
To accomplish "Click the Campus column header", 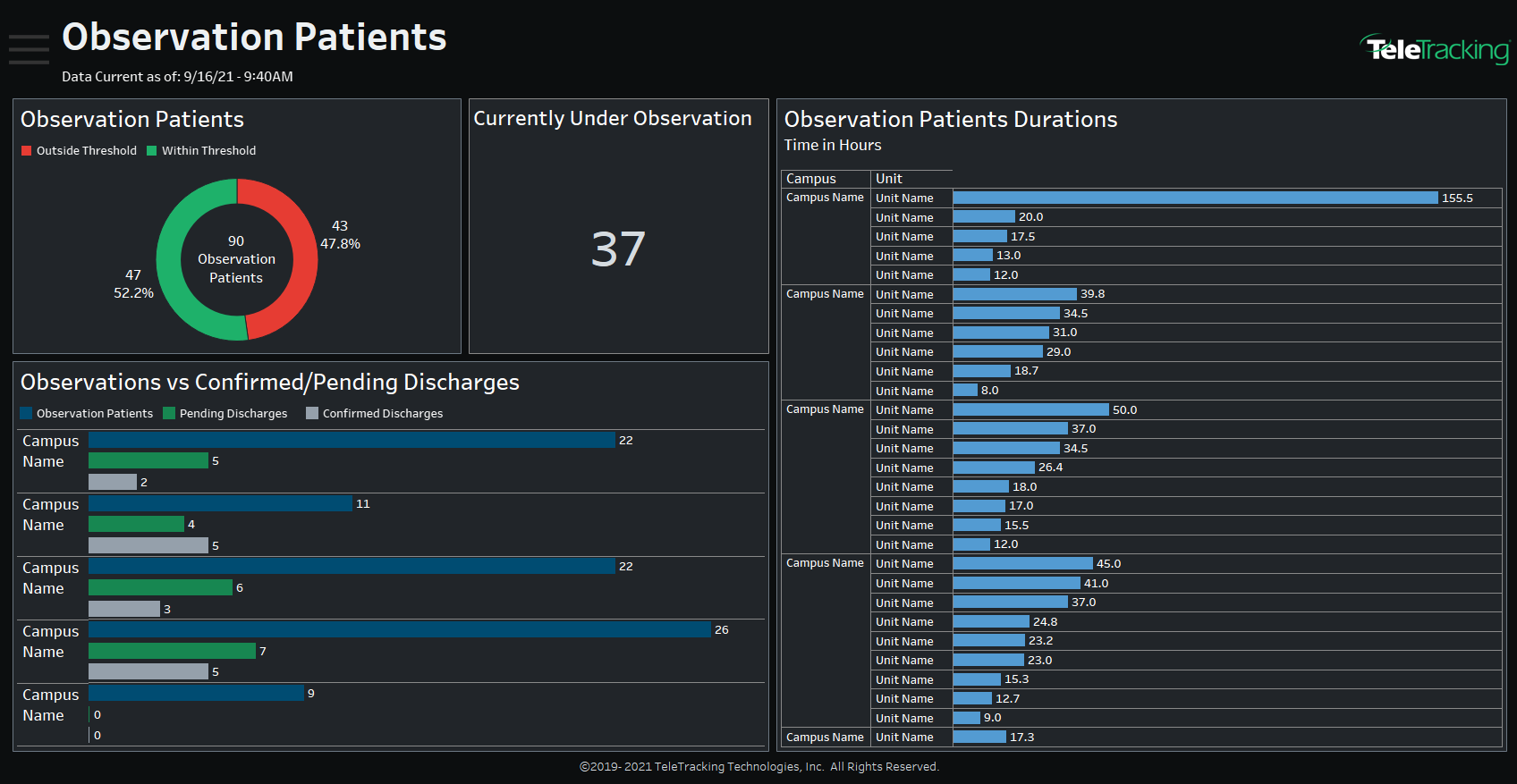I will point(811,179).
